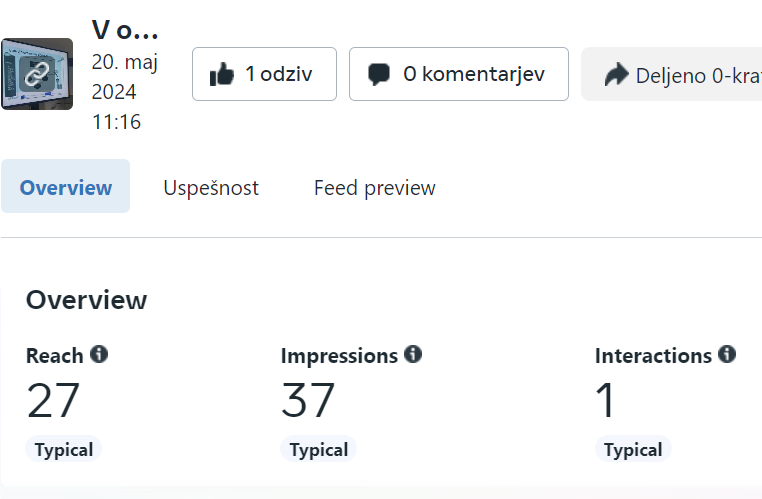The image size is (762, 499).
Task: Click the Deljeno 0-krat button
Action: click(x=672, y=74)
